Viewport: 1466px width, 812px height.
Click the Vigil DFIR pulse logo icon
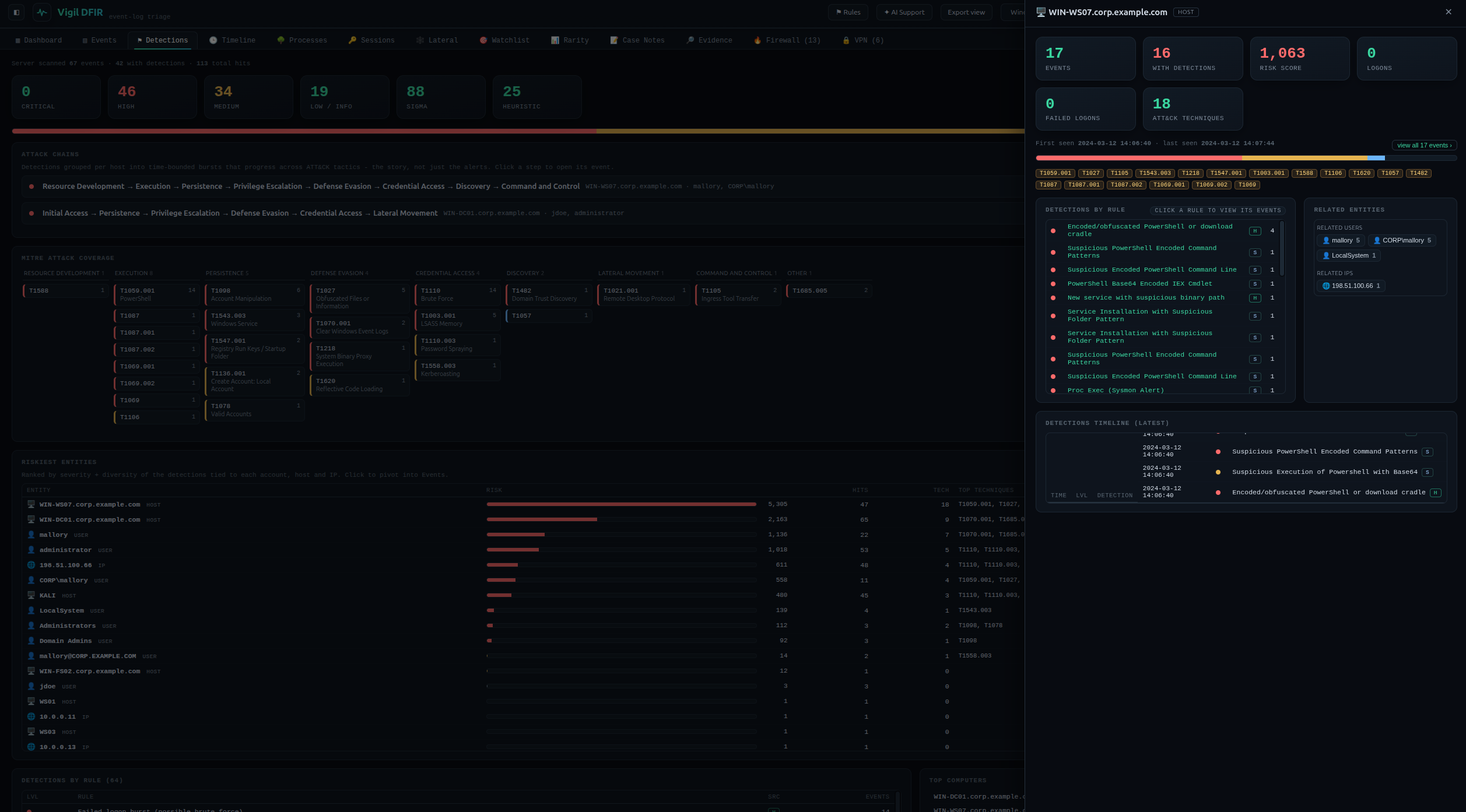point(42,12)
